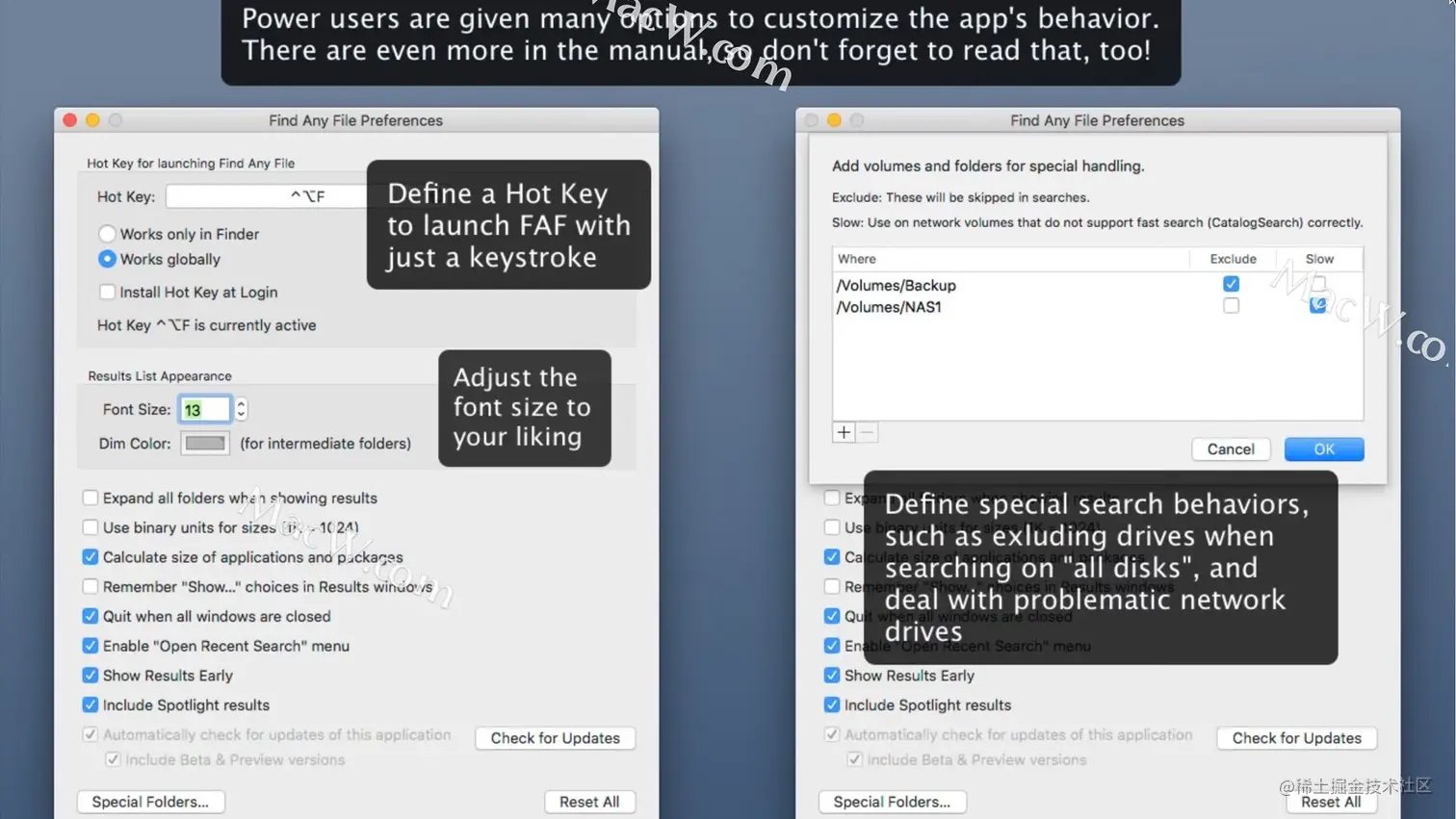The width and height of the screenshot is (1456, 819).
Task: Click 'Reset All' in right window
Action: [1331, 802]
